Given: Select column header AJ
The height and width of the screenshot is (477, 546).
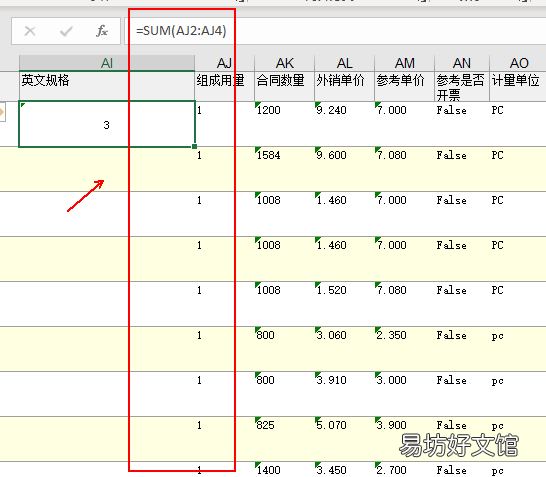Looking at the screenshot, I should click(x=225, y=63).
